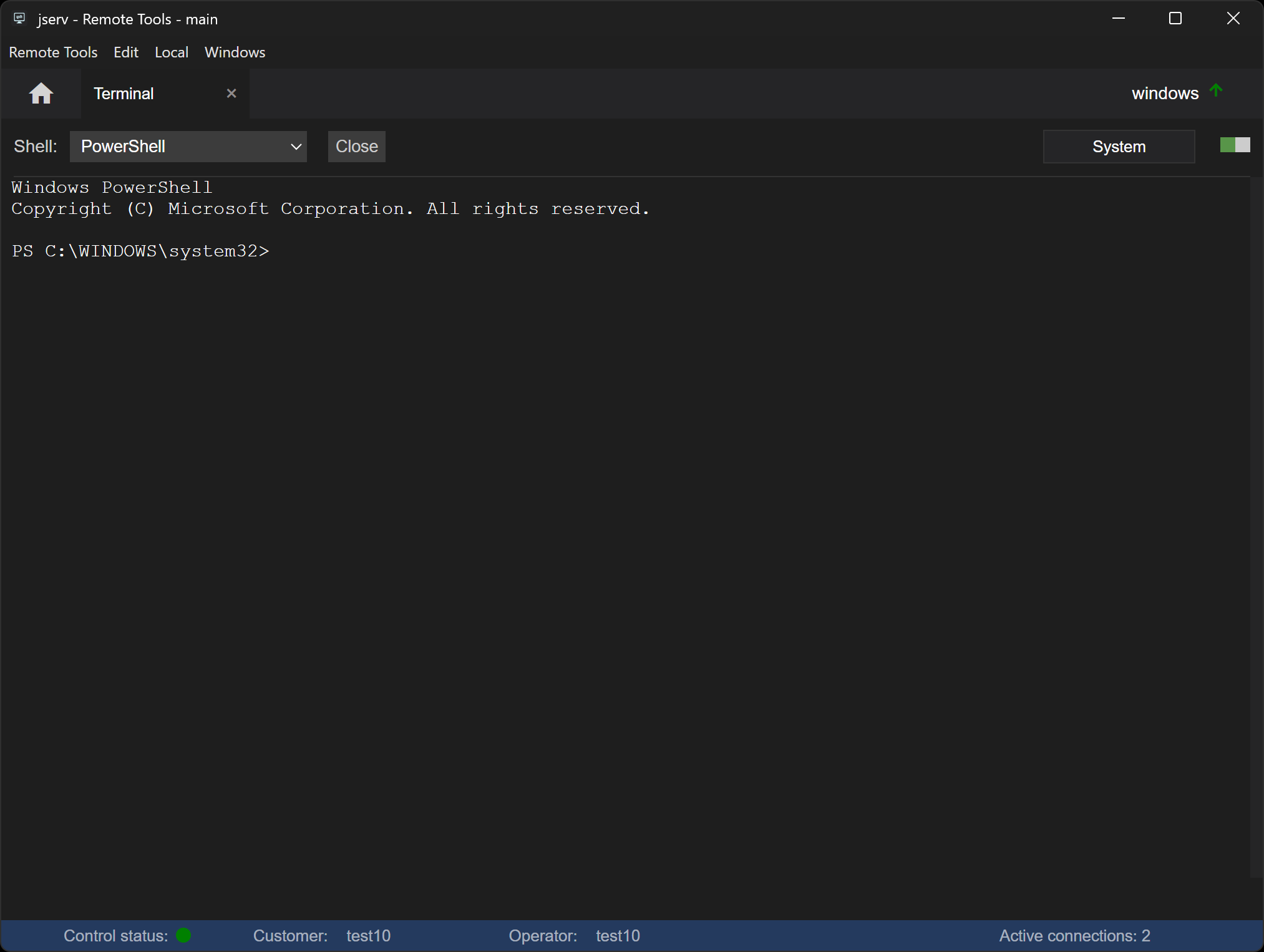Click the windows connection label

1165,94
